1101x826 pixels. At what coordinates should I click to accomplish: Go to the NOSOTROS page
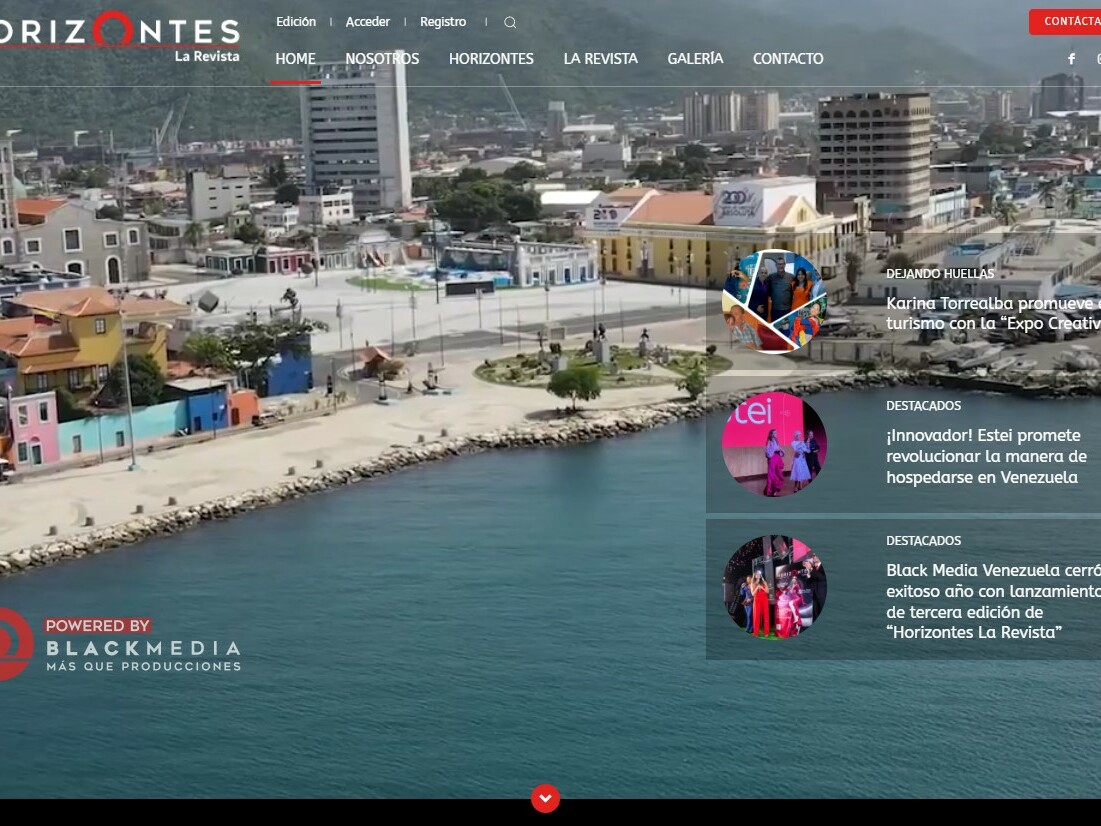(x=382, y=59)
